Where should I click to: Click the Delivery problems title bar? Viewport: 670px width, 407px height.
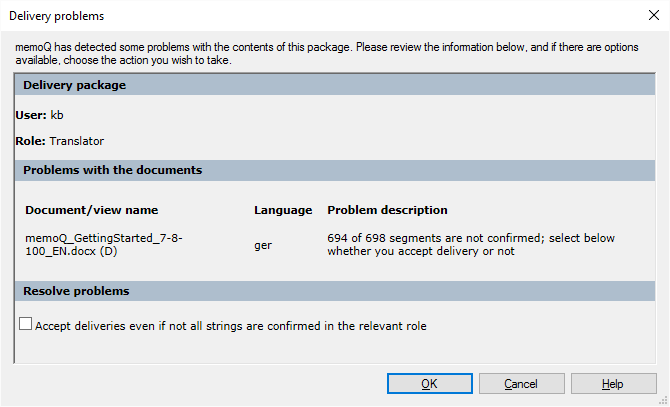click(x=300, y=16)
